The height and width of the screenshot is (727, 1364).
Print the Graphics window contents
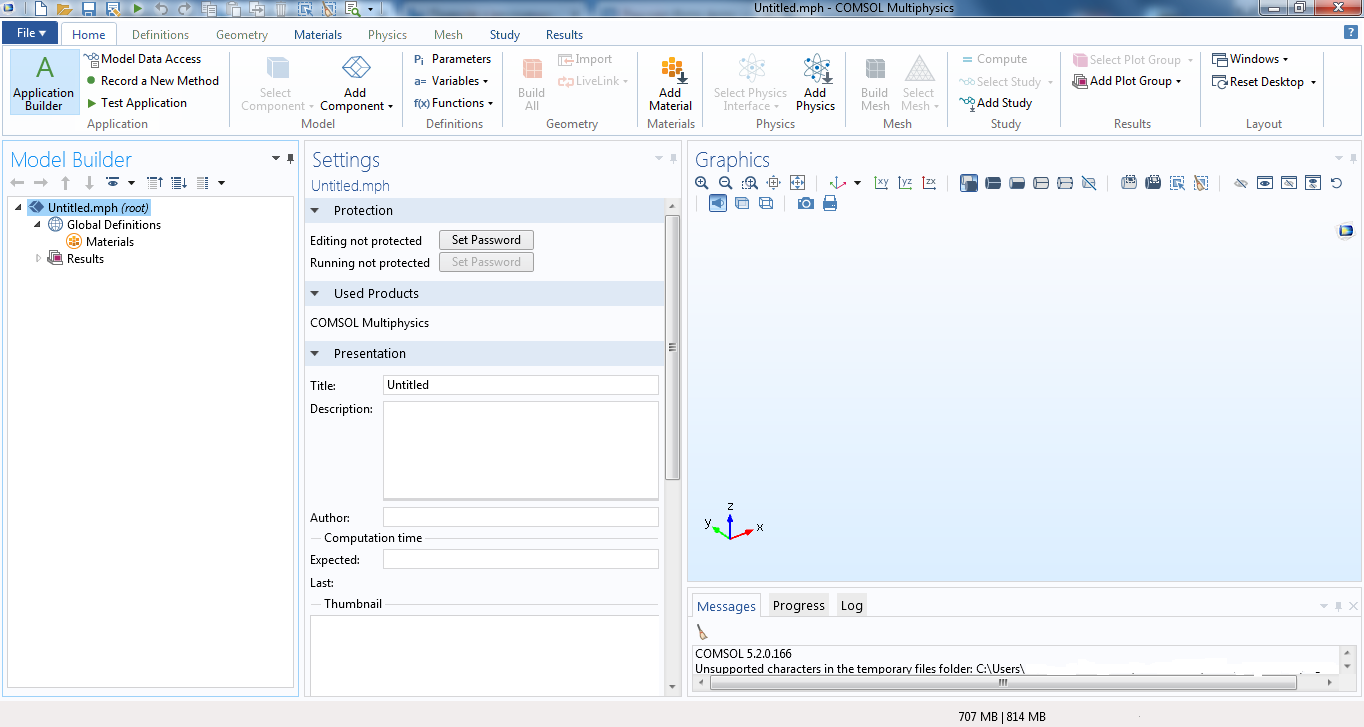[x=830, y=204]
